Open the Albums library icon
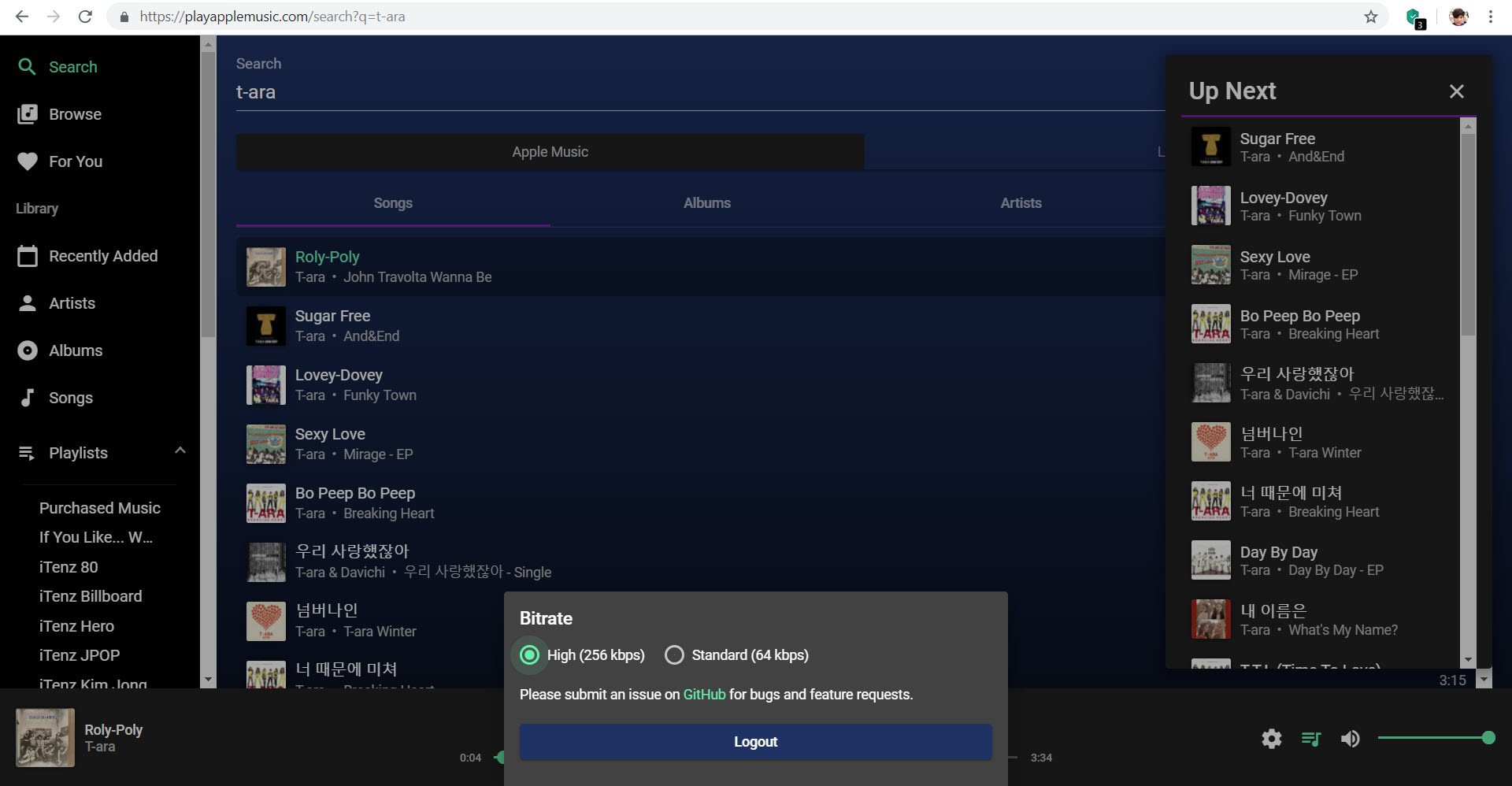 [x=27, y=350]
